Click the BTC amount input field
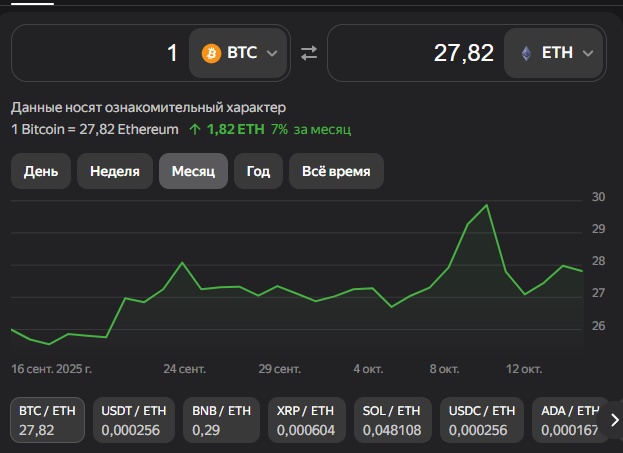 [x=100, y=53]
